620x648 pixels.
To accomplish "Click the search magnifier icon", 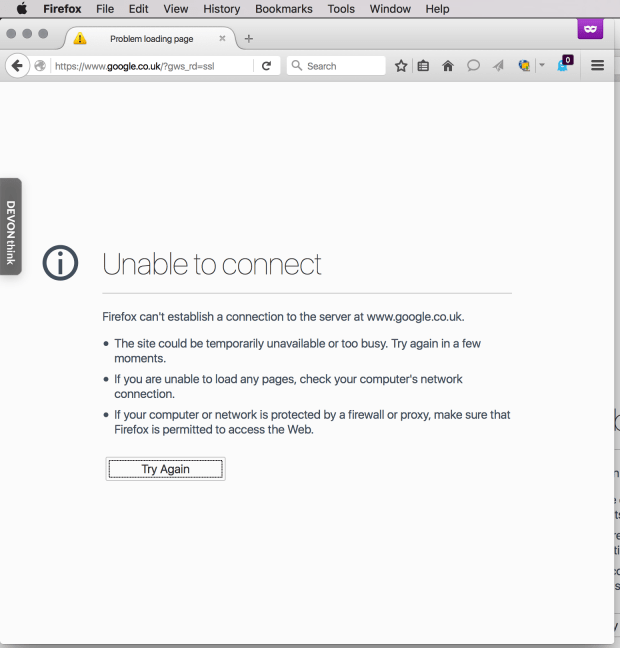I will [x=296, y=65].
